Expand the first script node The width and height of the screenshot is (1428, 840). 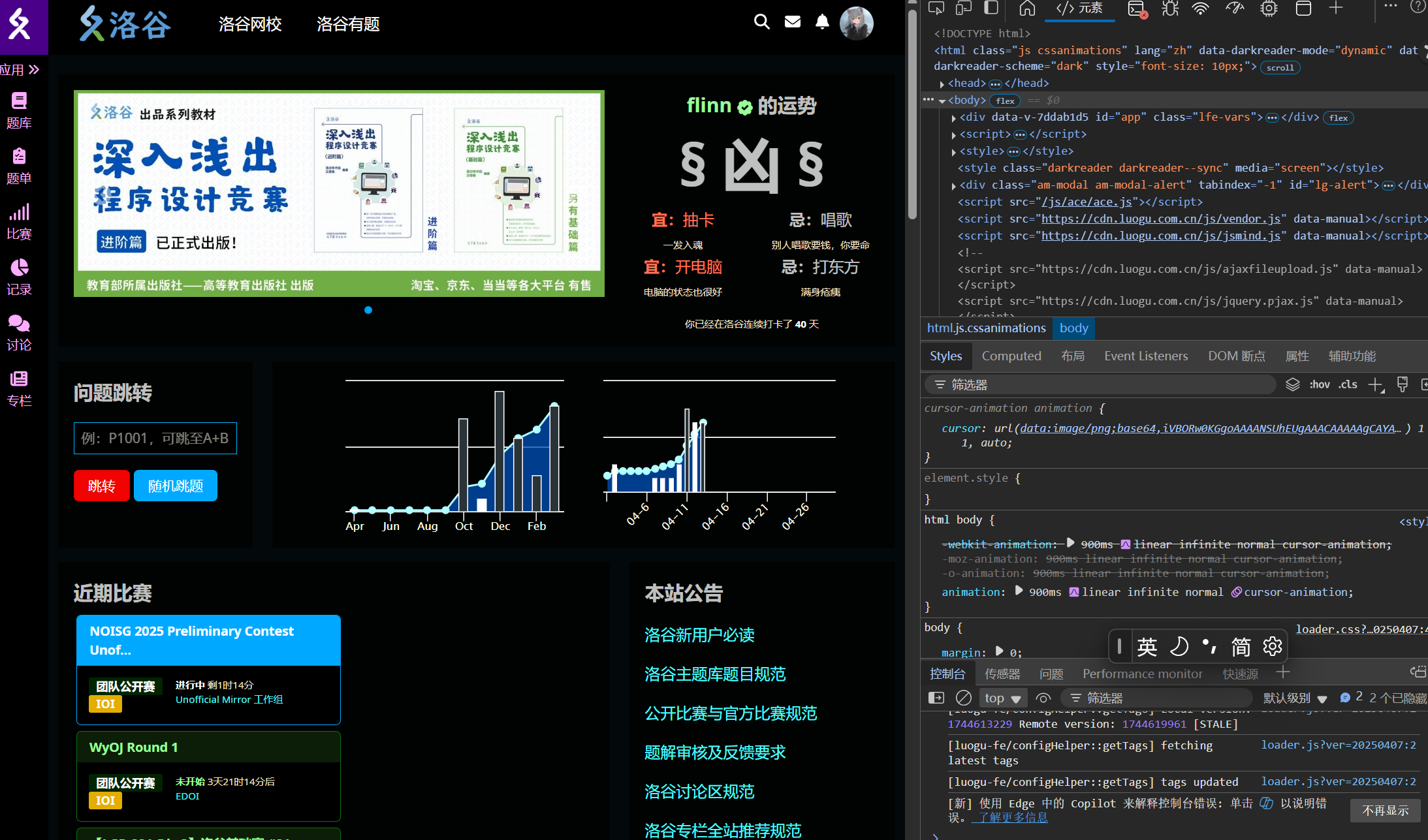tap(954, 135)
